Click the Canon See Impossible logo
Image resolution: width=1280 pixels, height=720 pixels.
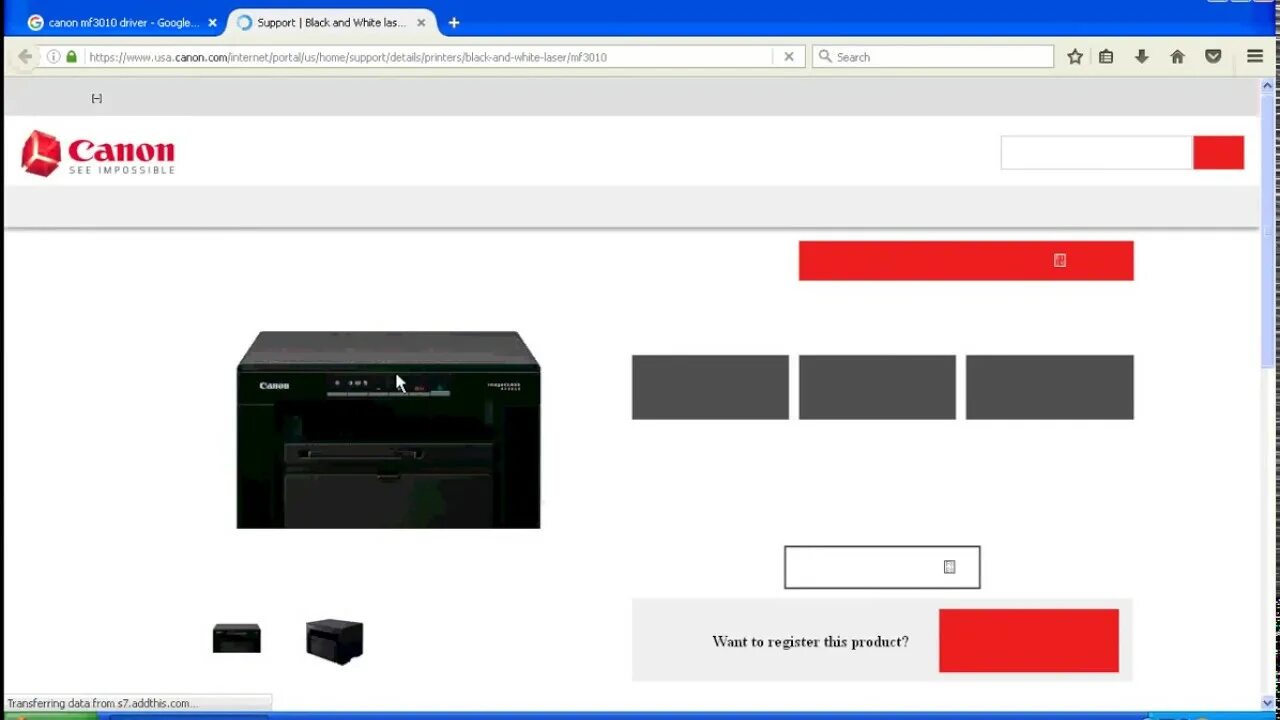pyautogui.click(x=98, y=153)
